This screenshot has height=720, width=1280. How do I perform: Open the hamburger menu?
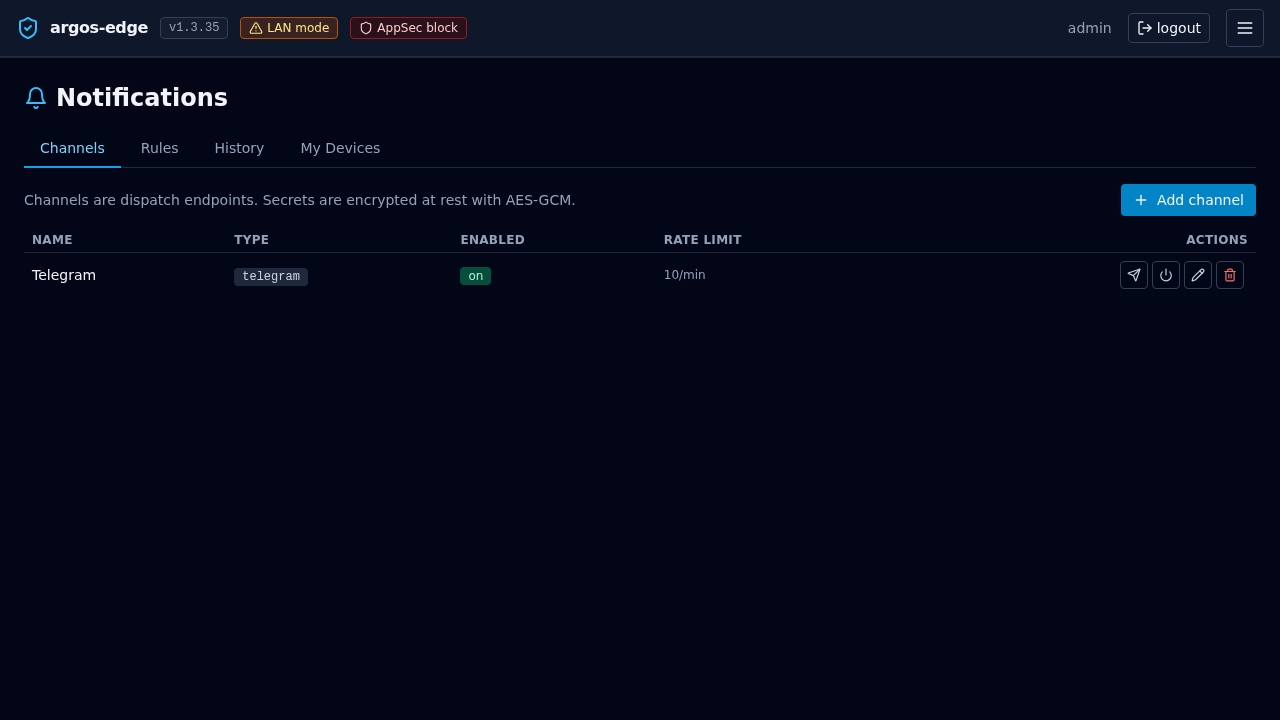tap(1245, 28)
